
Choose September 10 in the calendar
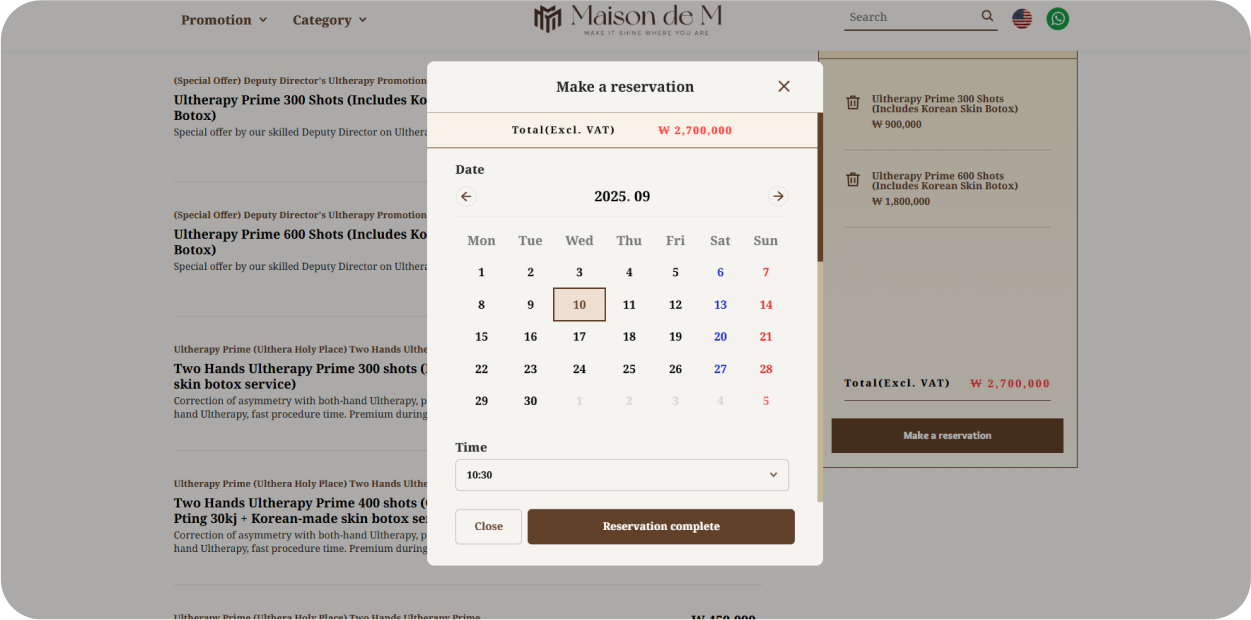pyautogui.click(x=579, y=305)
